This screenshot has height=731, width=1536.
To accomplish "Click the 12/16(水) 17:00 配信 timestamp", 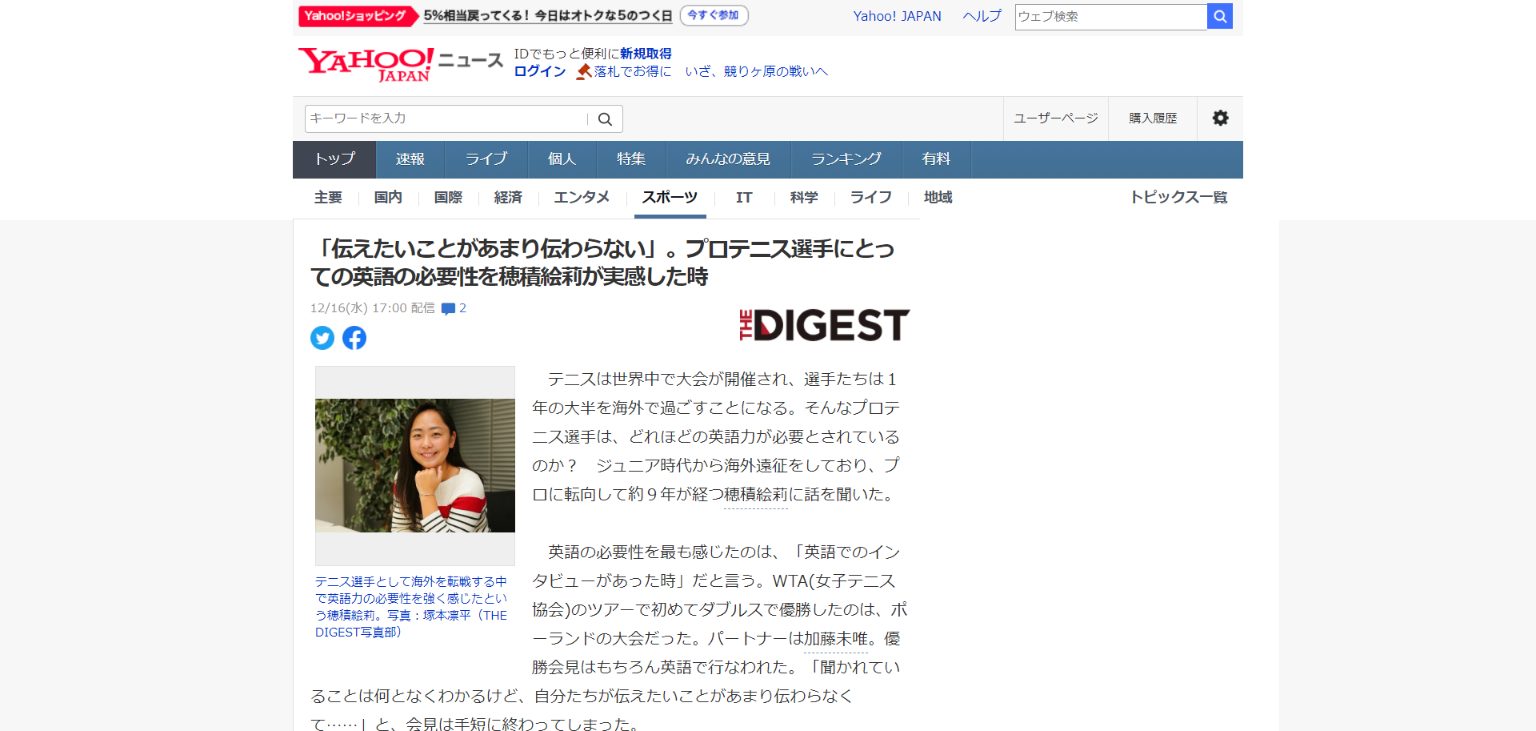I will coord(373,308).
